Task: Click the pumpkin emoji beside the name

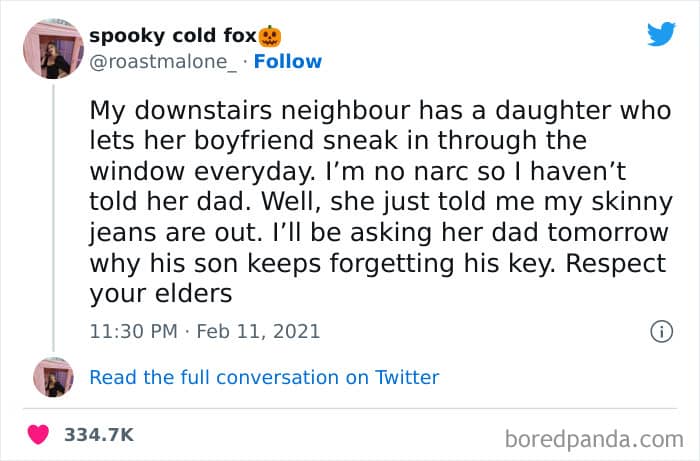Action: 270,36
